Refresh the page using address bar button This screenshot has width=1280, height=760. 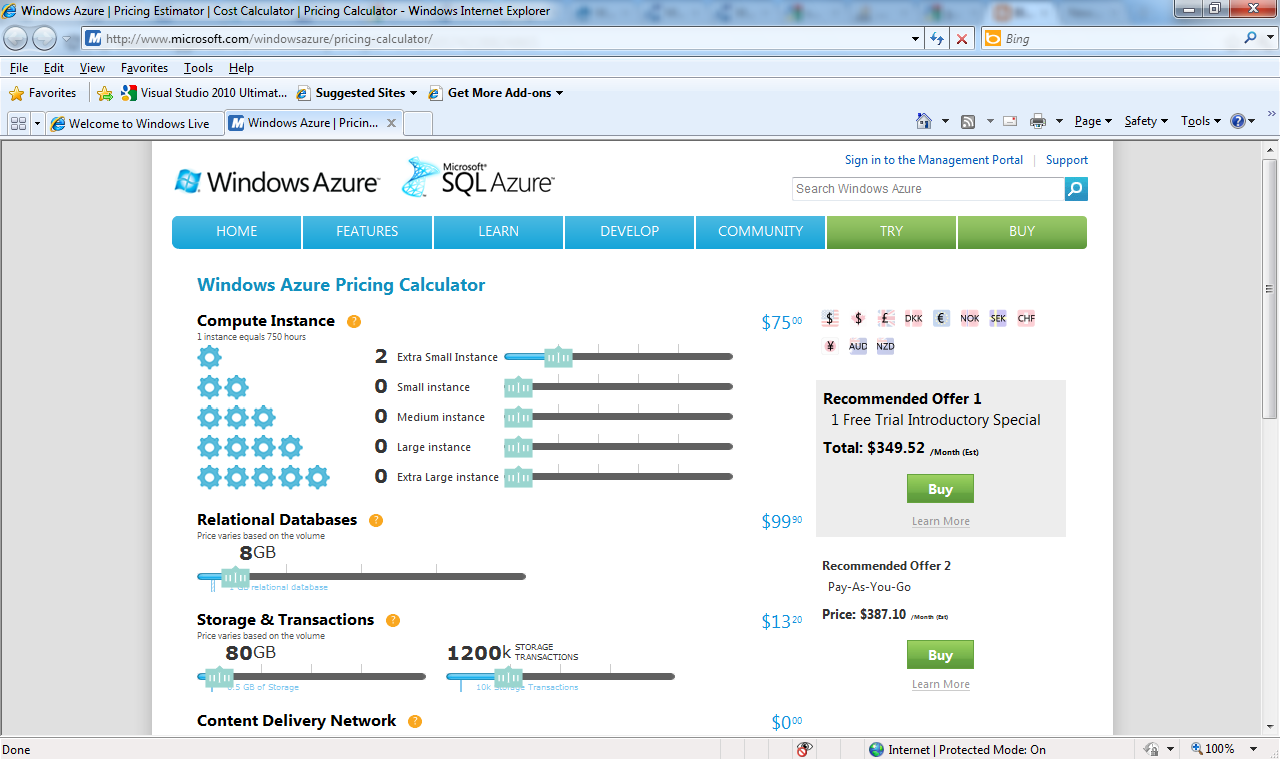[x=937, y=39]
